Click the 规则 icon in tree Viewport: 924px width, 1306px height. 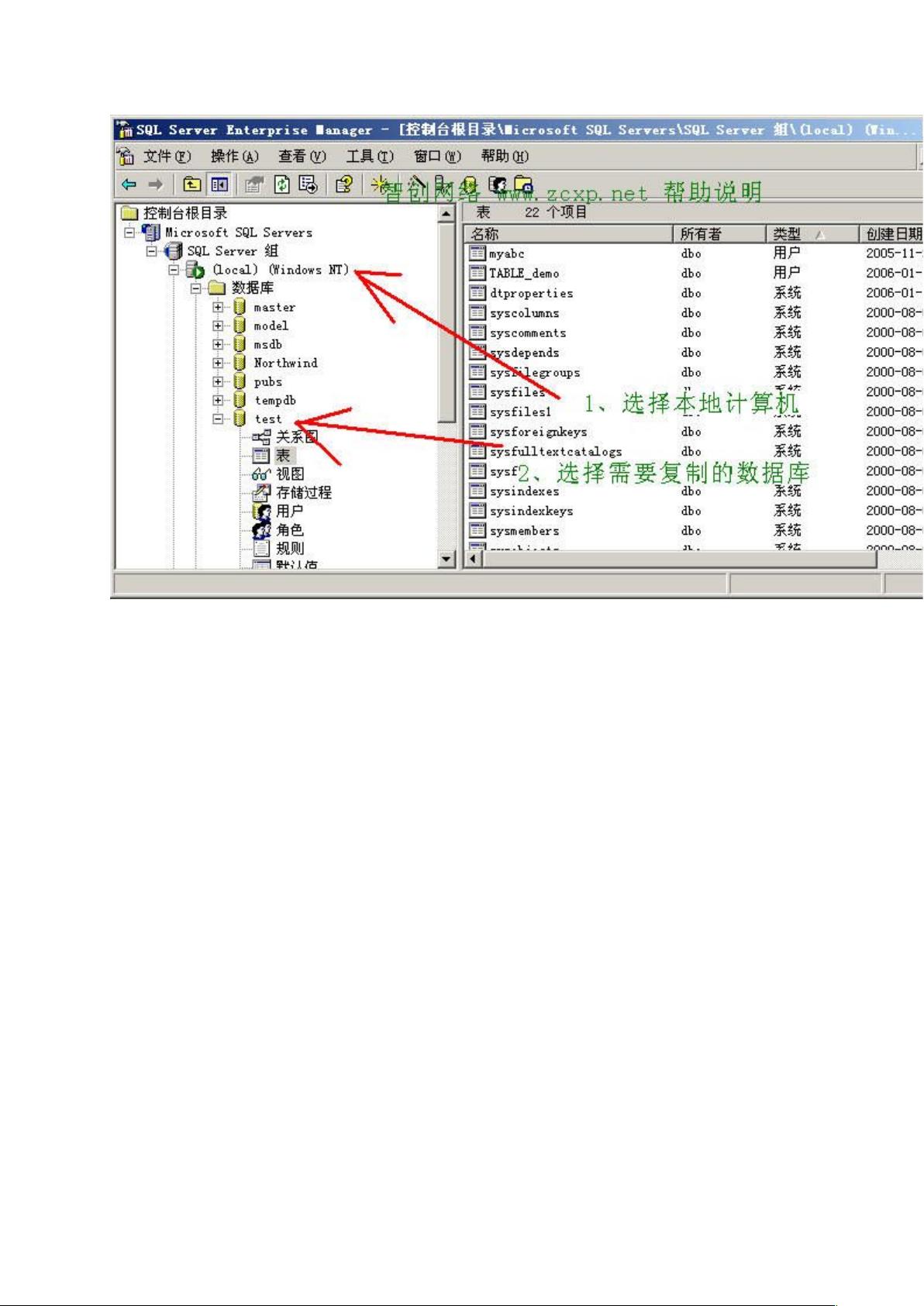[261, 549]
